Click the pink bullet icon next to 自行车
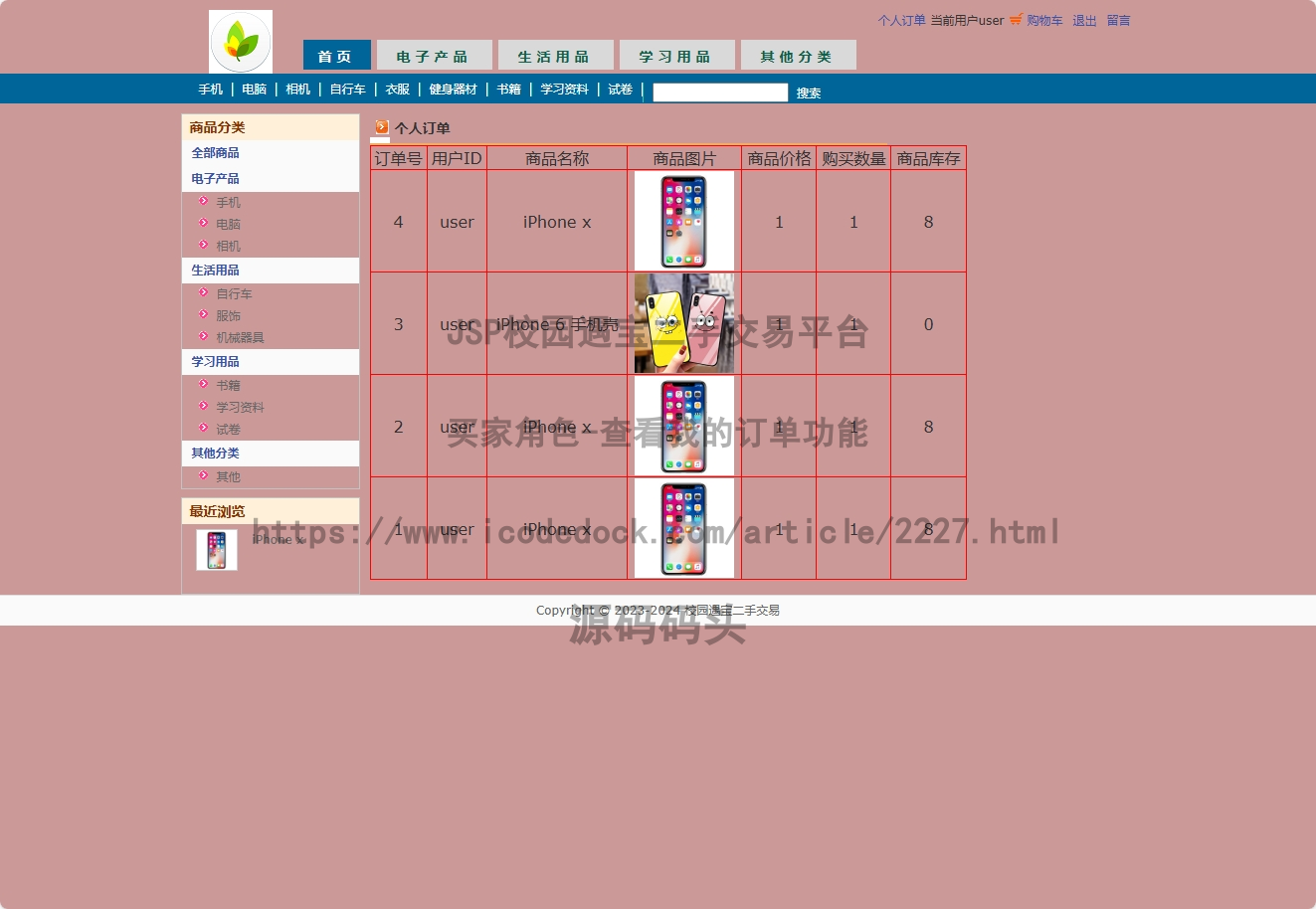 click(204, 292)
